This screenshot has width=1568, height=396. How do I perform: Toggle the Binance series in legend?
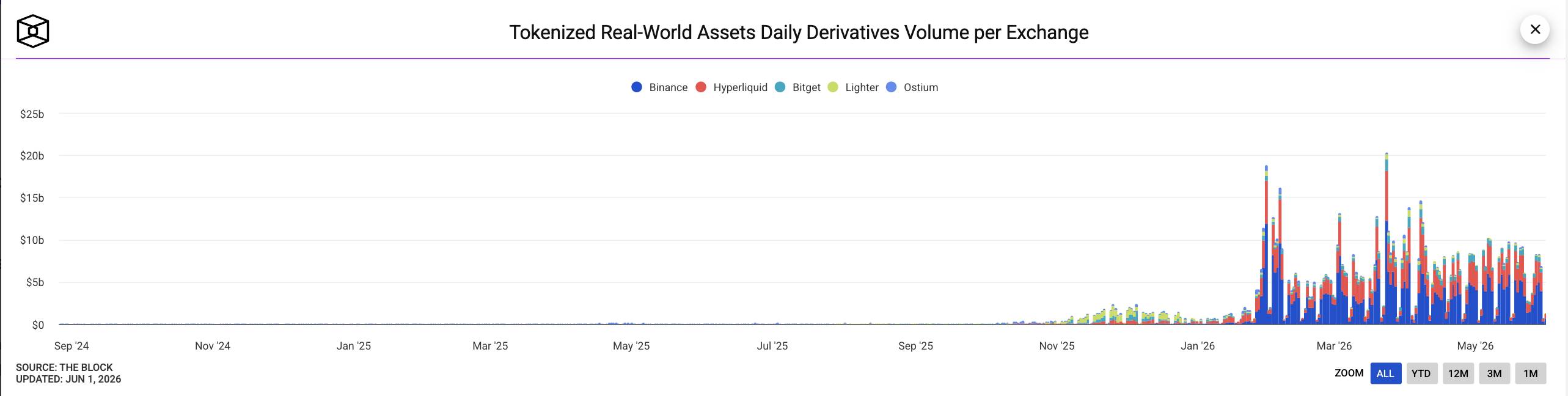[659, 87]
